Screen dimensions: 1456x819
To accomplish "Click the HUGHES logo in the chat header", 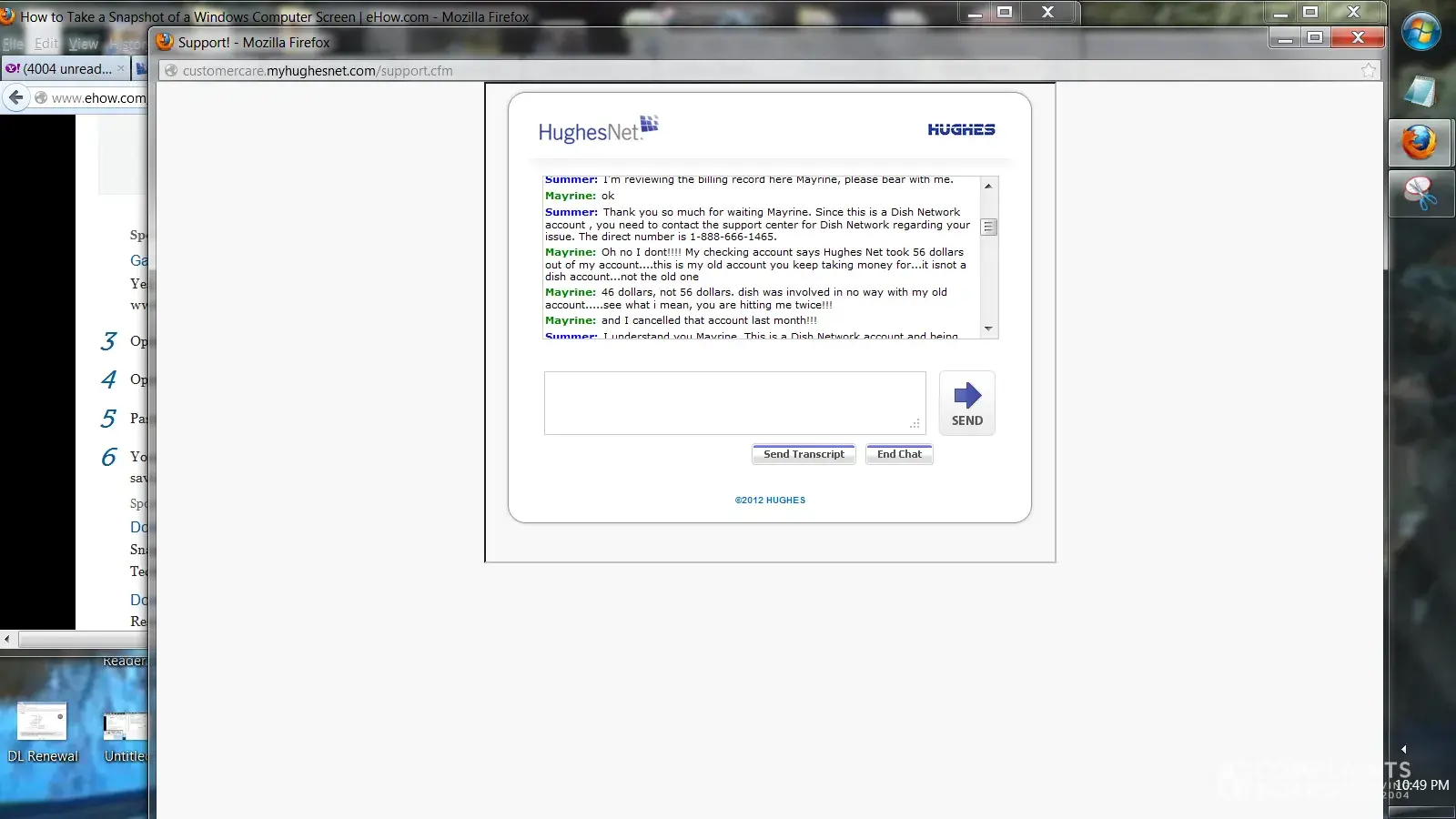I will [x=961, y=130].
